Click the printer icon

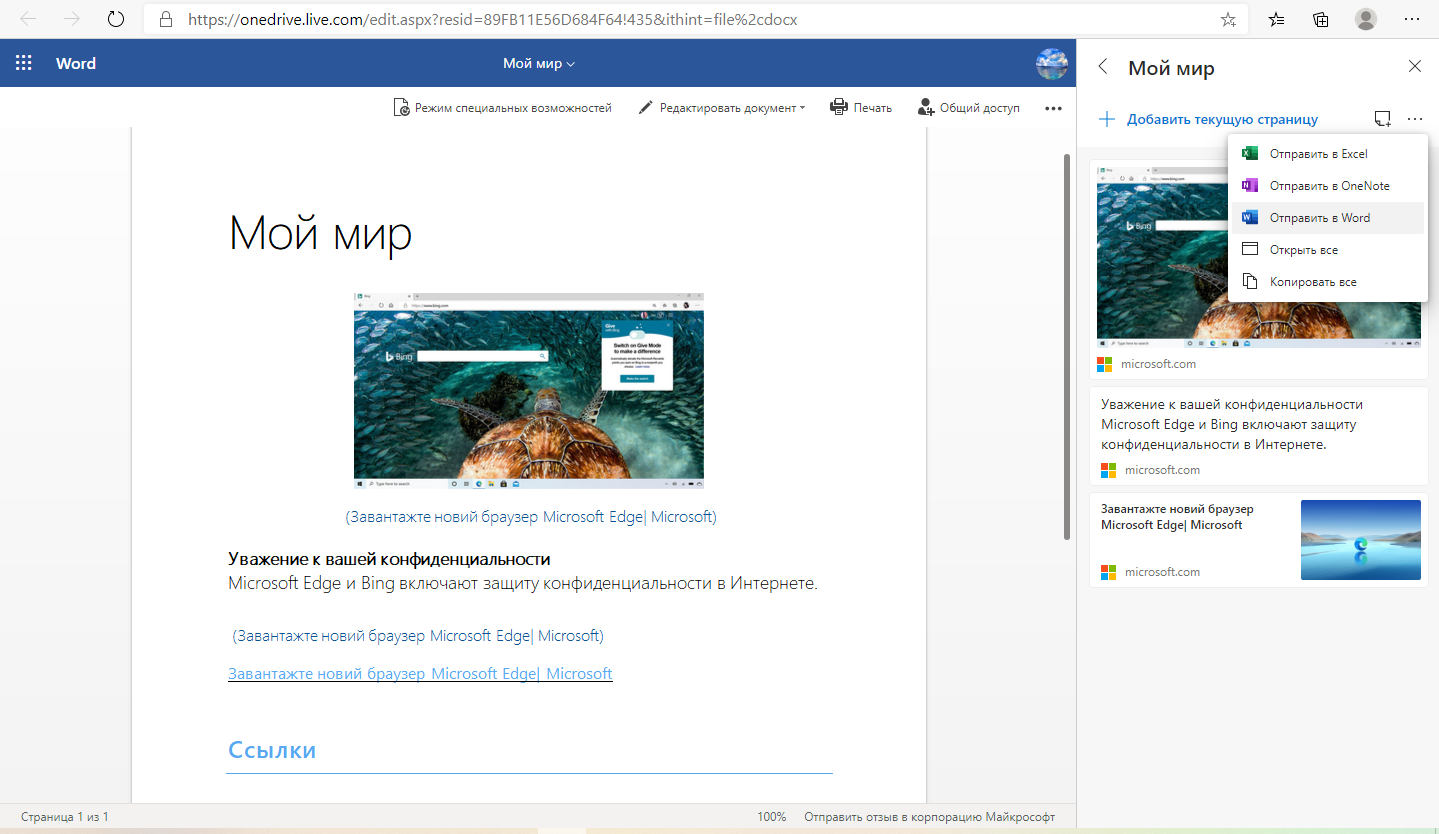coord(839,107)
